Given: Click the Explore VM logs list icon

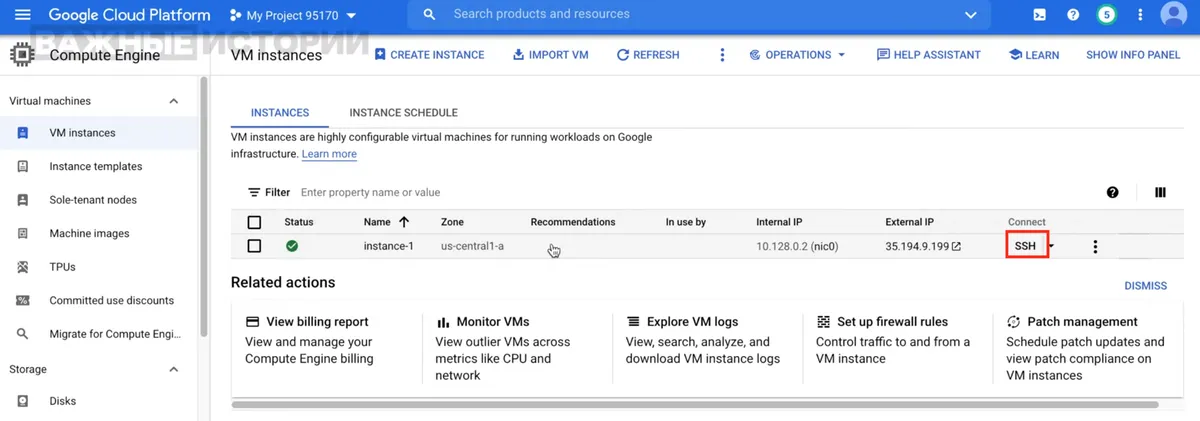Looking at the screenshot, I should click(x=633, y=322).
